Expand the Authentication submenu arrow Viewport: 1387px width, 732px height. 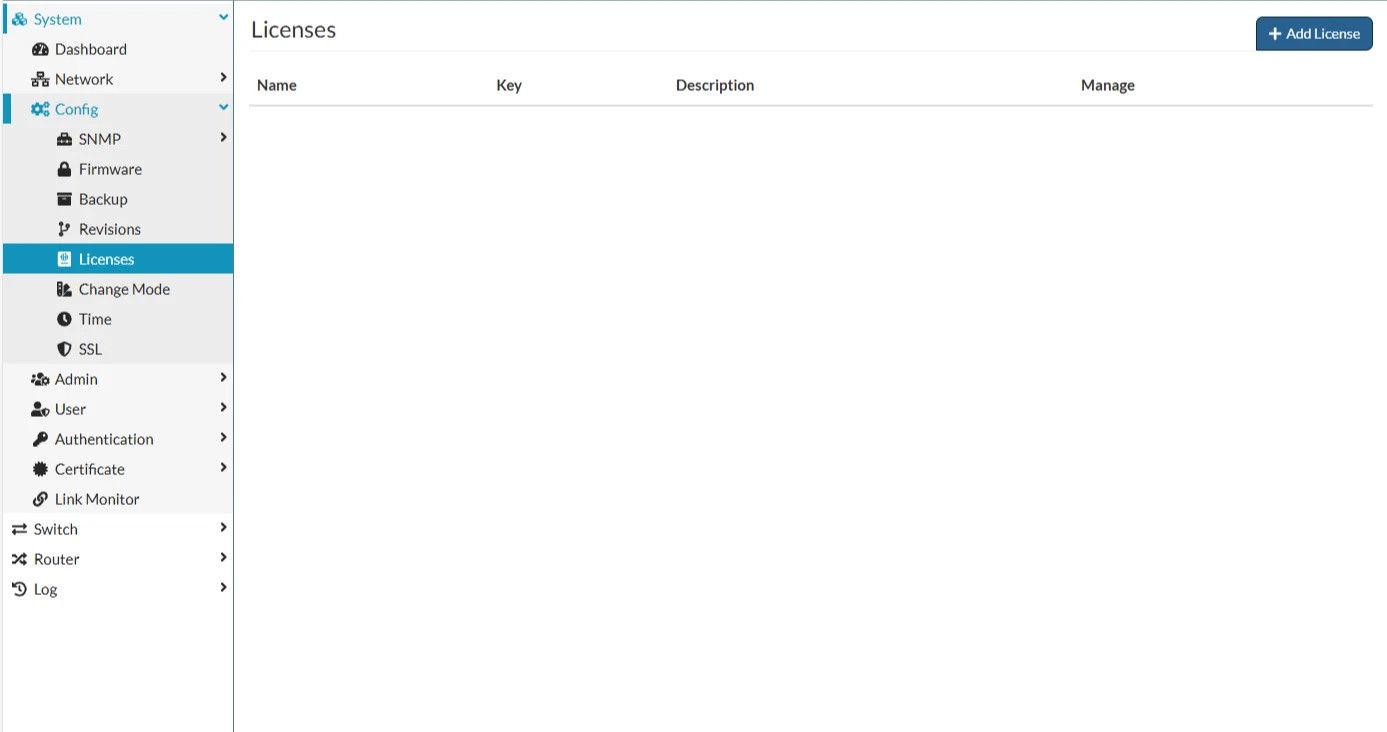pos(224,438)
